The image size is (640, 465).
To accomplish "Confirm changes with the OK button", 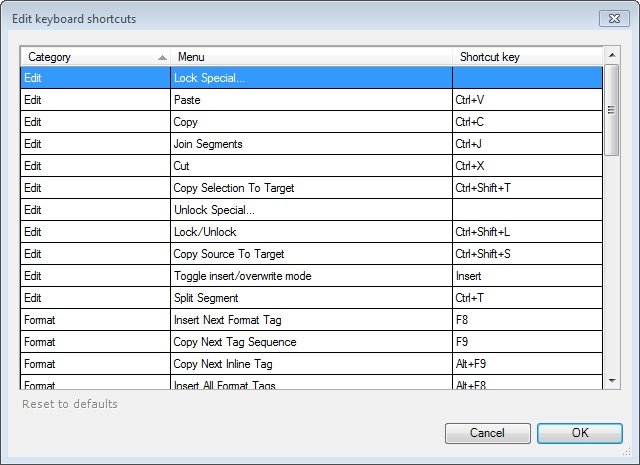I will coord(579,434).
